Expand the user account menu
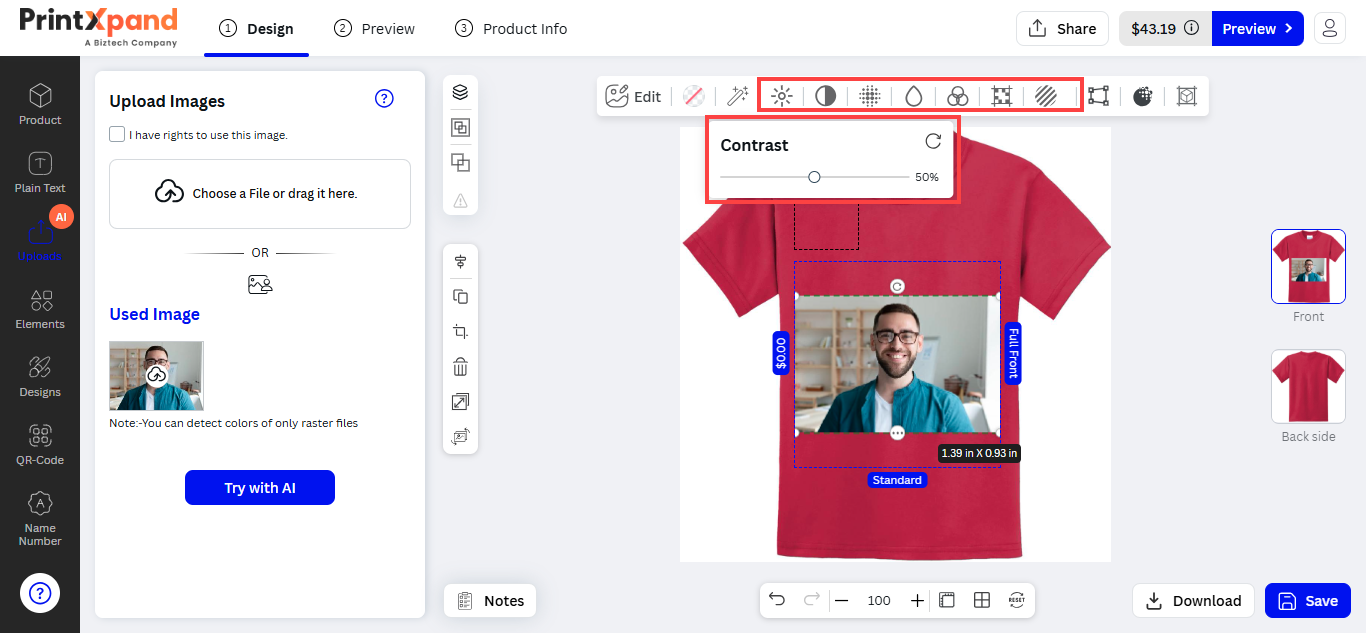Viewport: 1366px width, 633px height. (x=1329, y=29)
